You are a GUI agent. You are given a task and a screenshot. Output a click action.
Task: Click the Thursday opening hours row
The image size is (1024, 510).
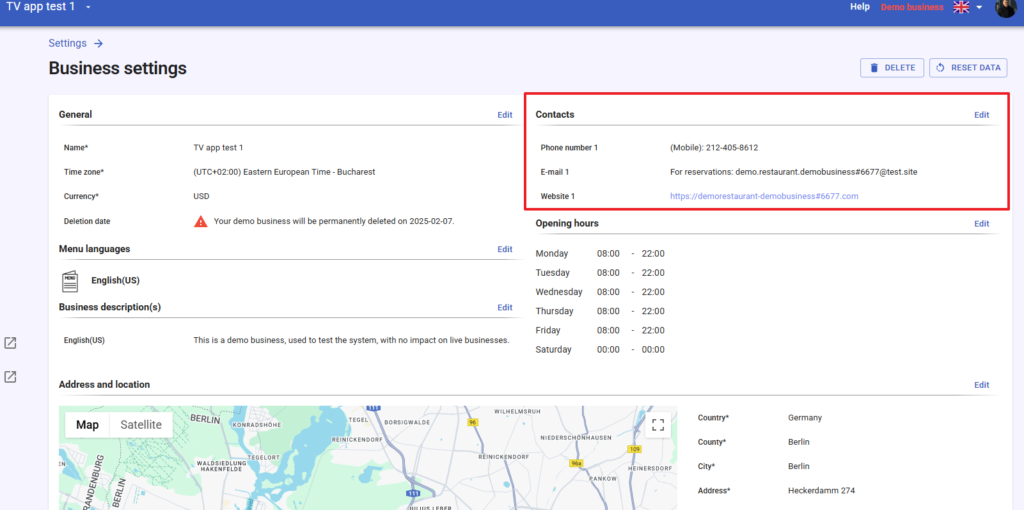click(600, 311)
